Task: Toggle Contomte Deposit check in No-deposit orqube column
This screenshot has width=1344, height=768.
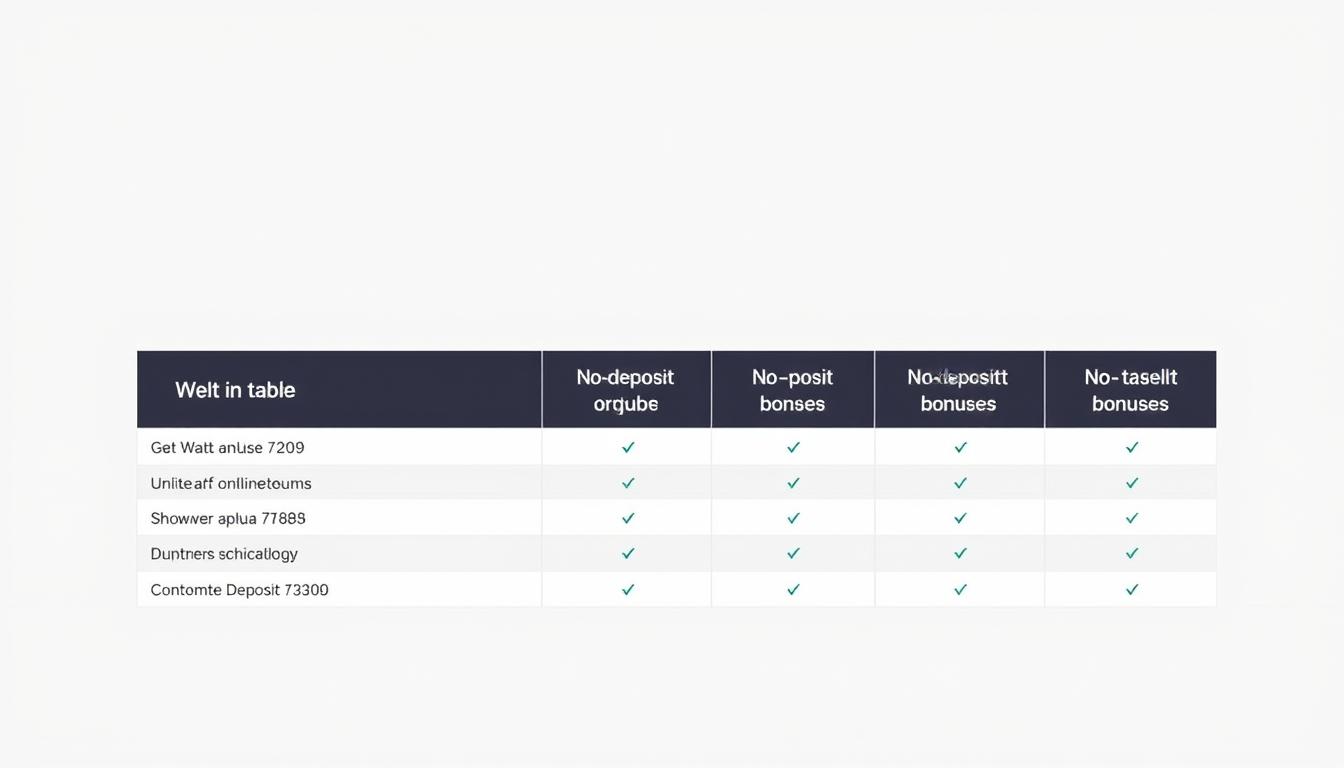Action: pyautogui.click(x=628, y=590)
